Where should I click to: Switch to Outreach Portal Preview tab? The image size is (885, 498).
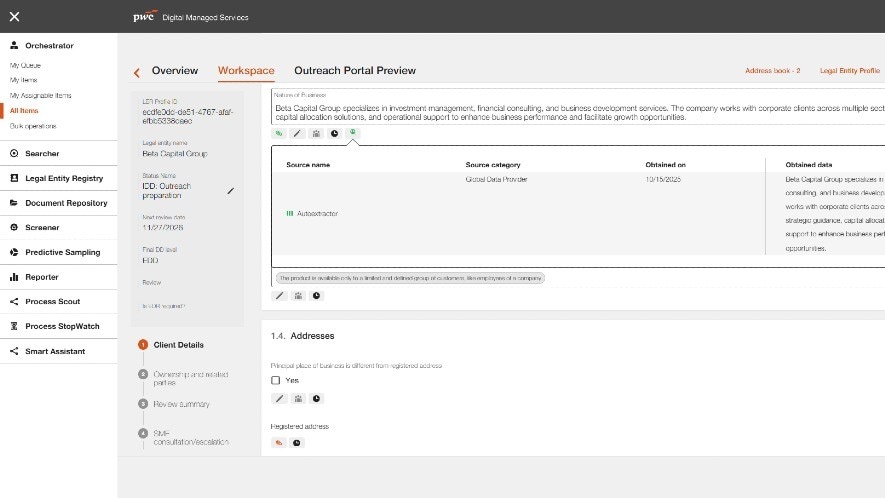point(355,71)
